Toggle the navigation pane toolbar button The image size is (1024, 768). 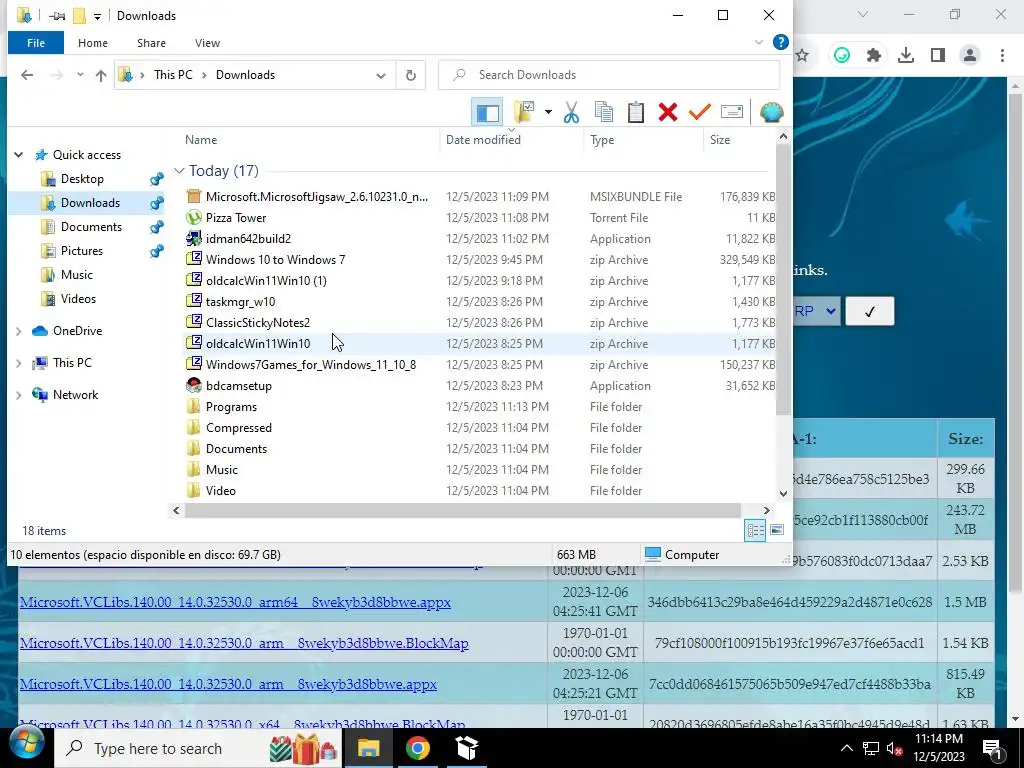(487, 112)
